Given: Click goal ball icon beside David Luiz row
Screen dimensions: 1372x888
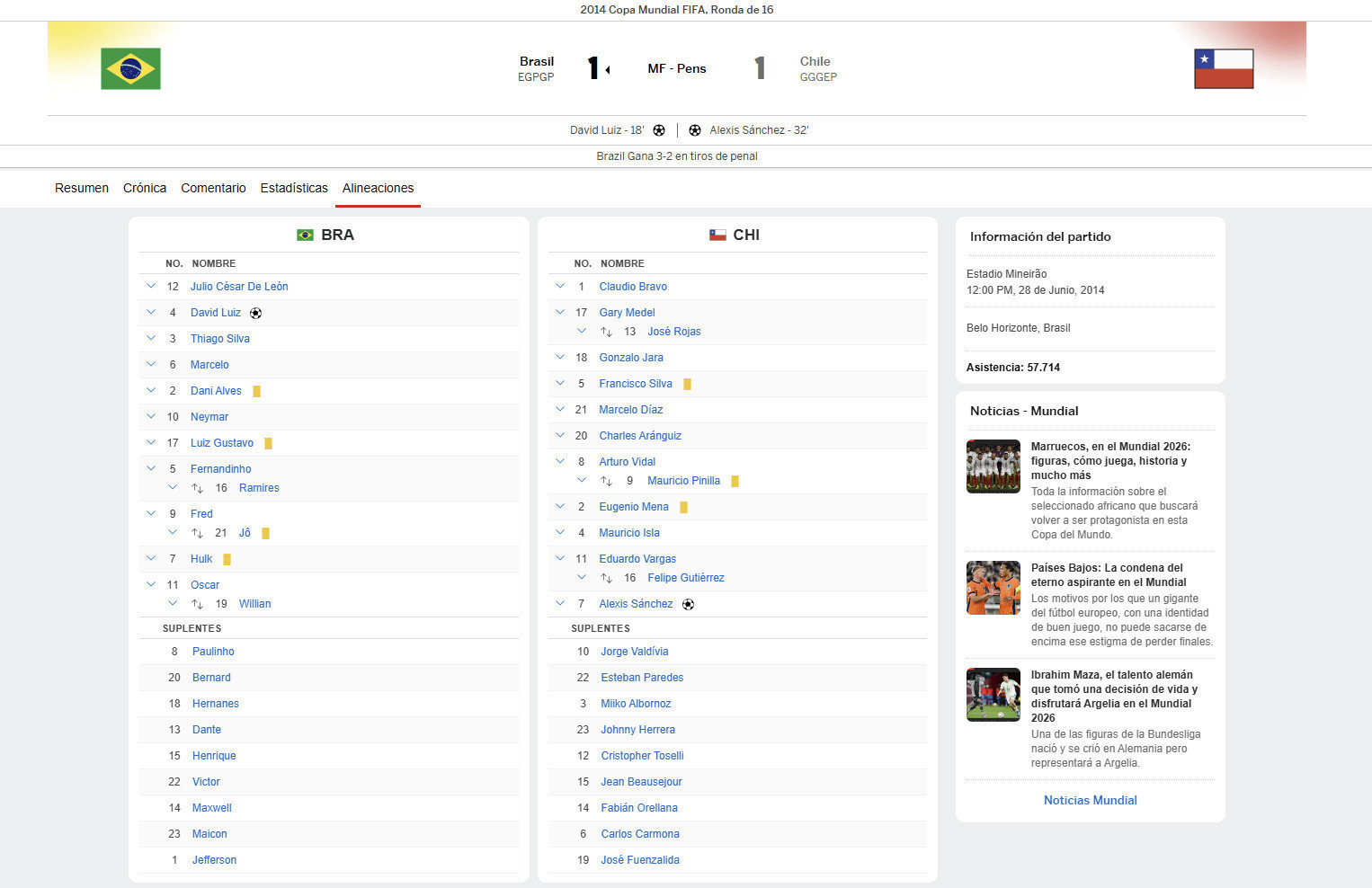Looking at the screenshot, I should tap(256, 314).
